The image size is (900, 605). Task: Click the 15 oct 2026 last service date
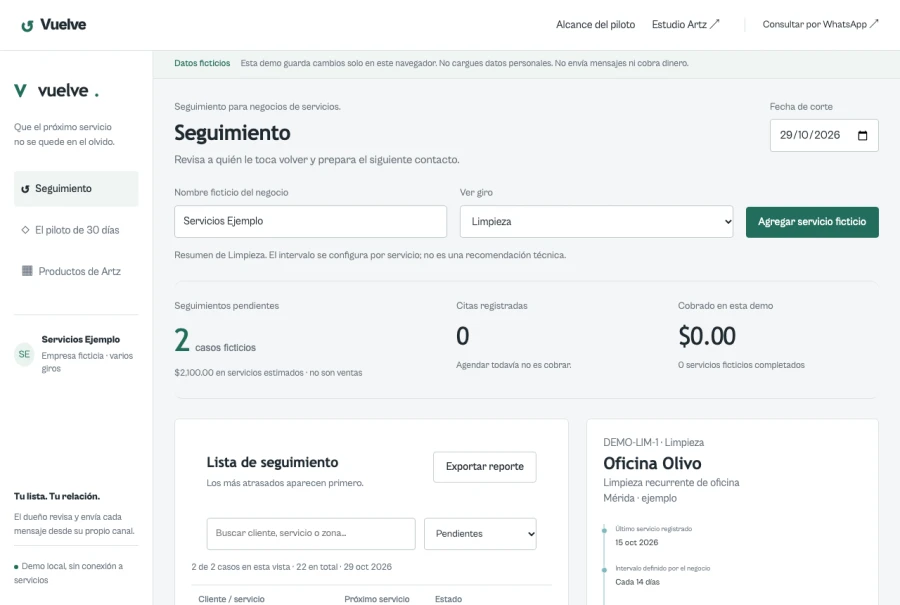point(637,542)
